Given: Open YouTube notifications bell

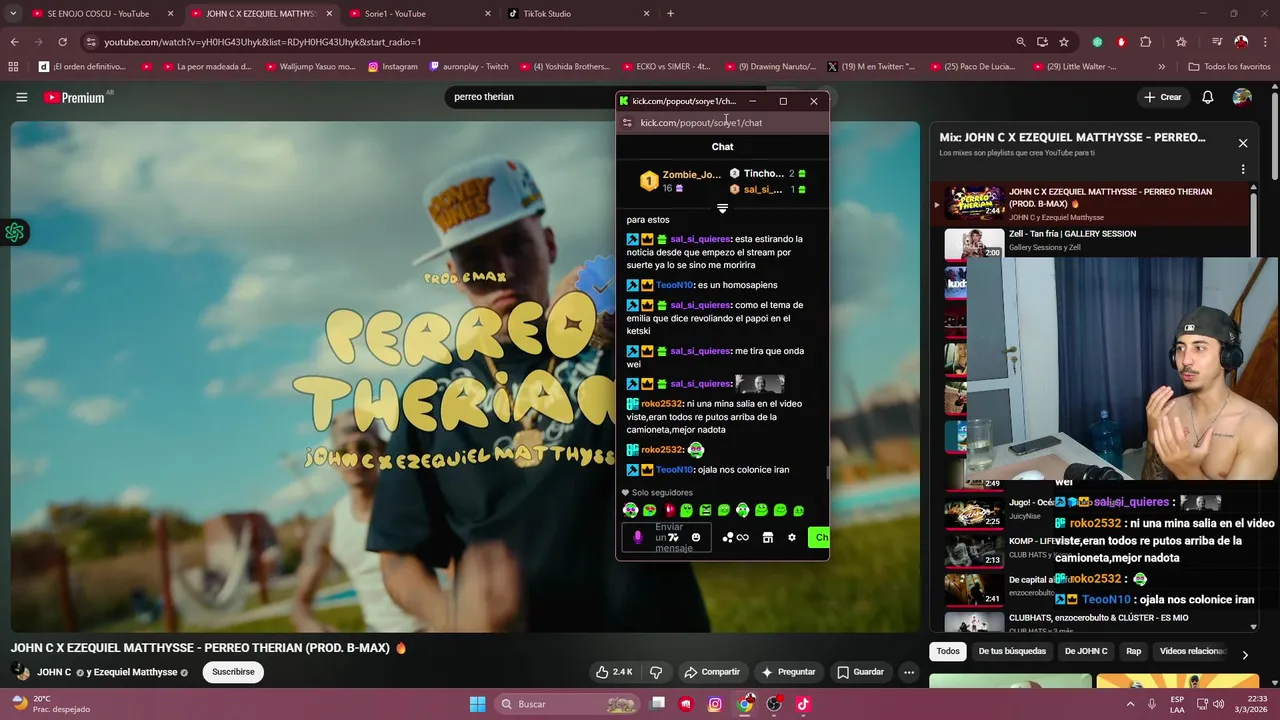Looking at the screenshot, I should [x=1208, y=97].
